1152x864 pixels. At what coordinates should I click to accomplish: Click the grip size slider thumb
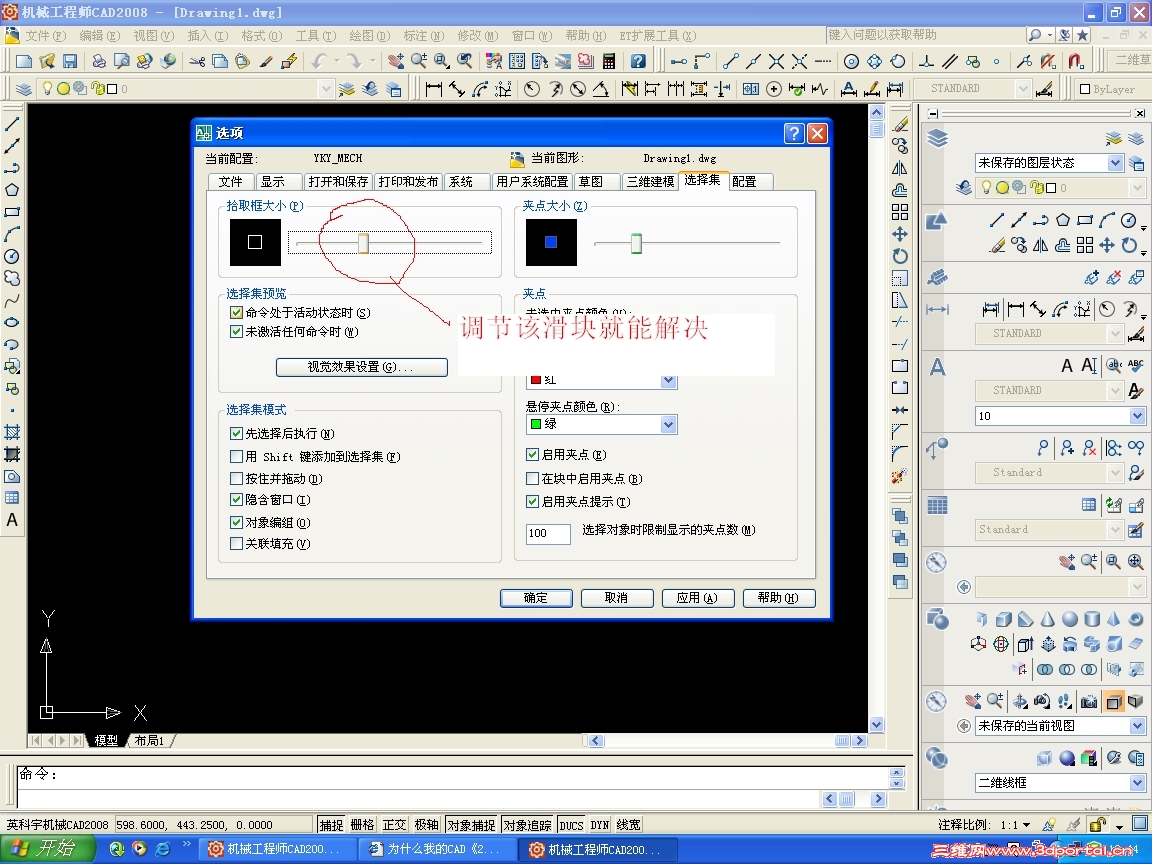pos(636,242)
